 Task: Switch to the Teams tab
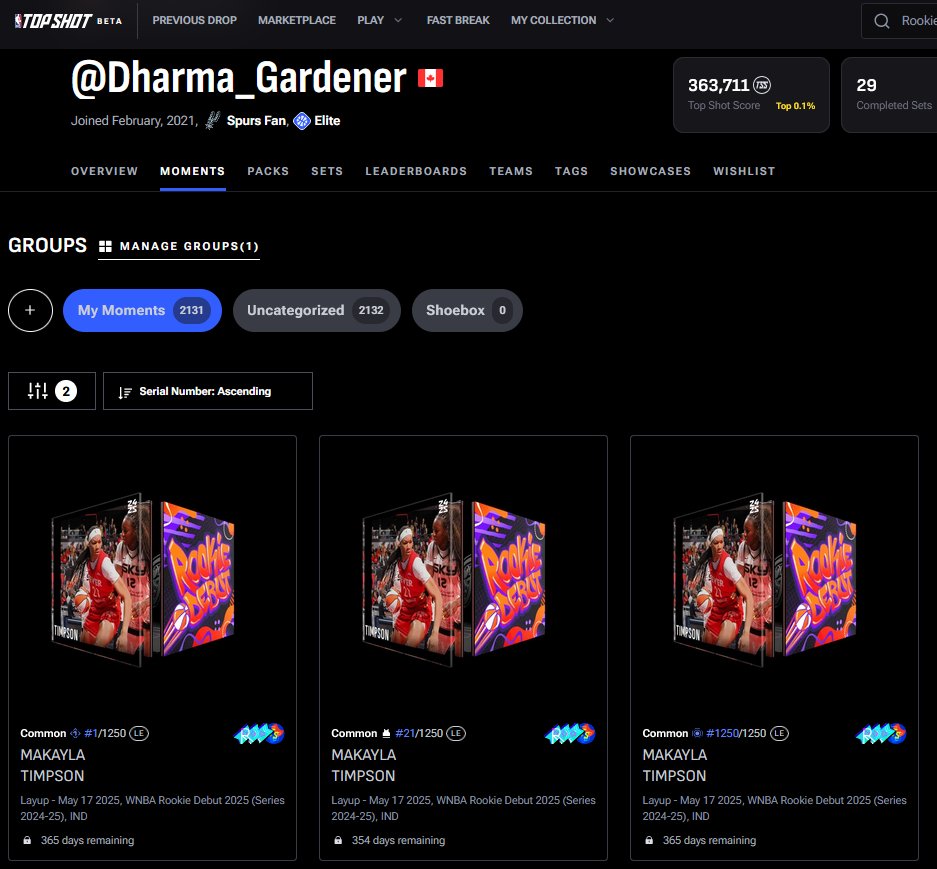(511, 171)
